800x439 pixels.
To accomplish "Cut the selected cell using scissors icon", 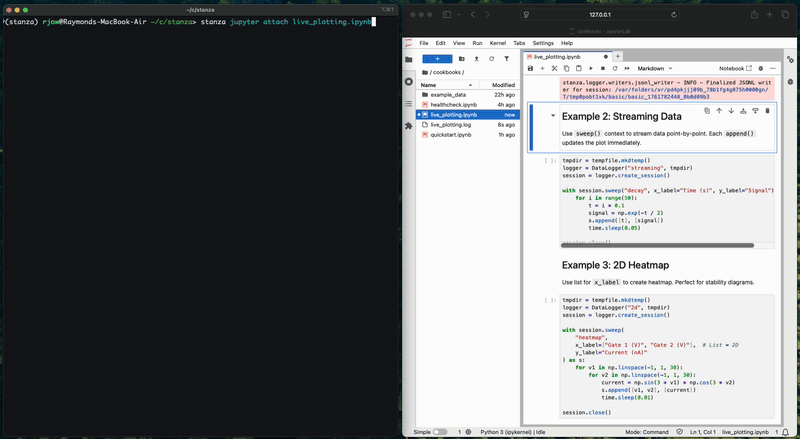I will [553, 68].
